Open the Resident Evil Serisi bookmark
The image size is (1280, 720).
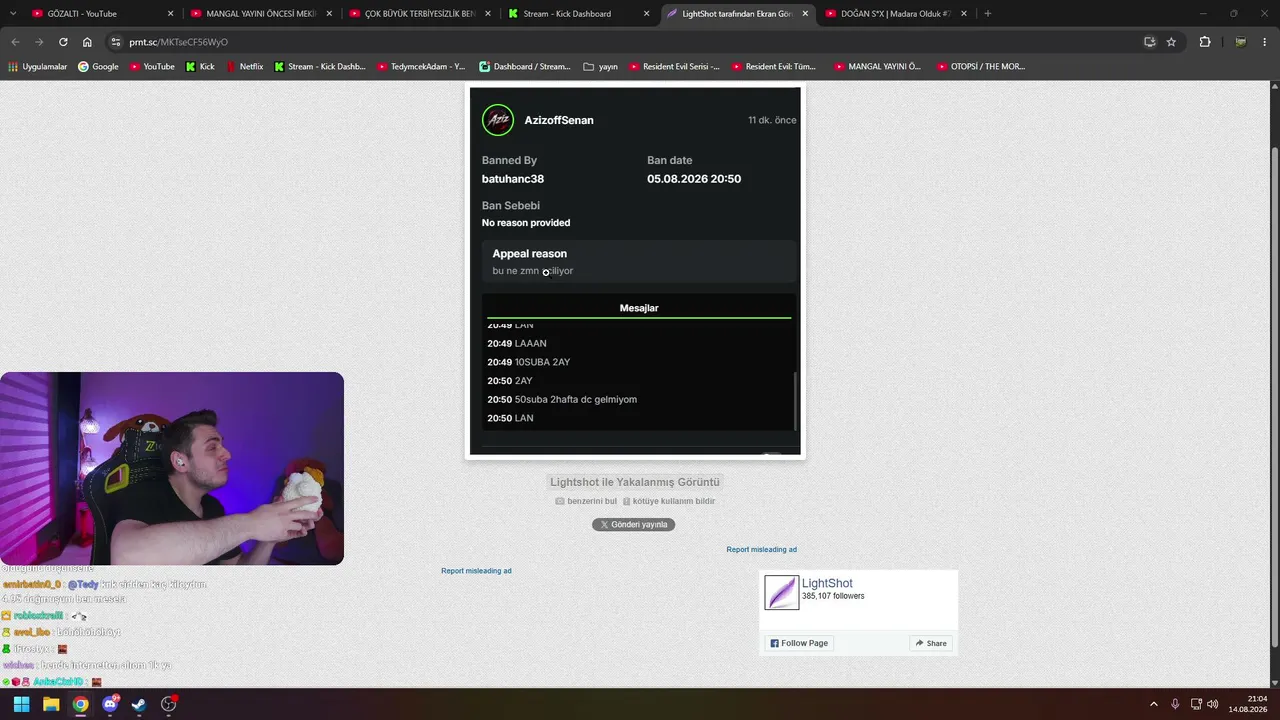coord(673,67)
